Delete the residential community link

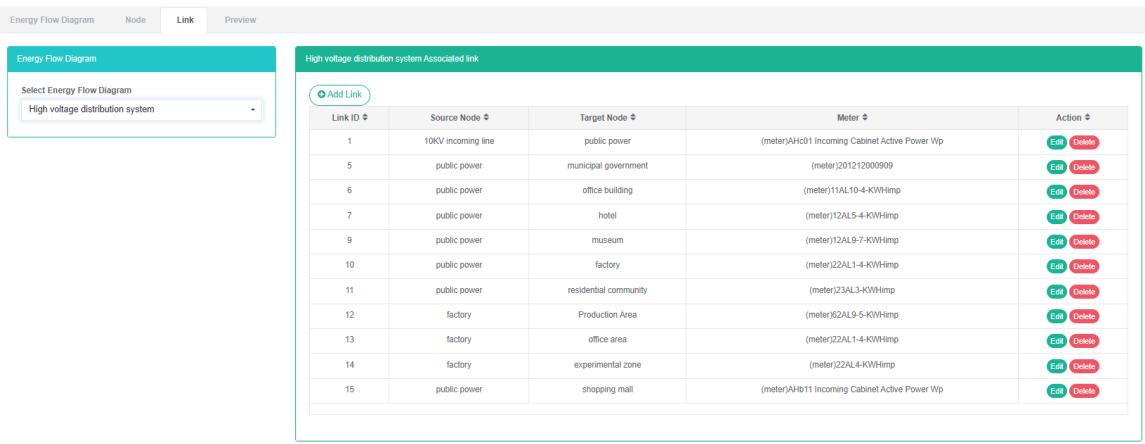[x=1084, y=291]
